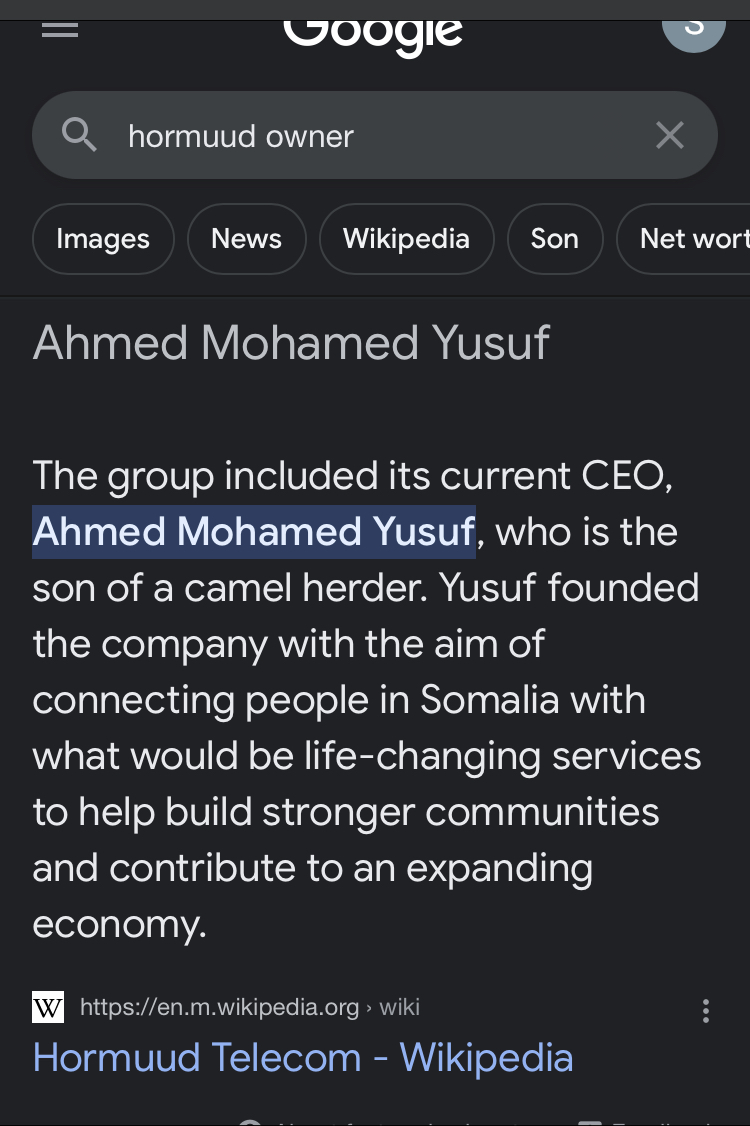This screenshot has height=1126, width=750.
Task: Click the 'wiki' breadcrumb after the URL
Action: click(x=400, y=1007)
